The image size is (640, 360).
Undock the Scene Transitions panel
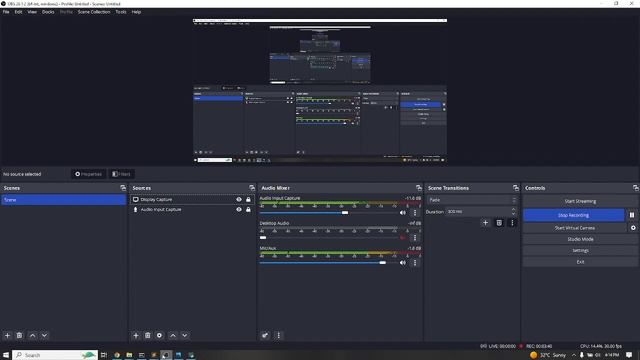click(x=516, y=188)
